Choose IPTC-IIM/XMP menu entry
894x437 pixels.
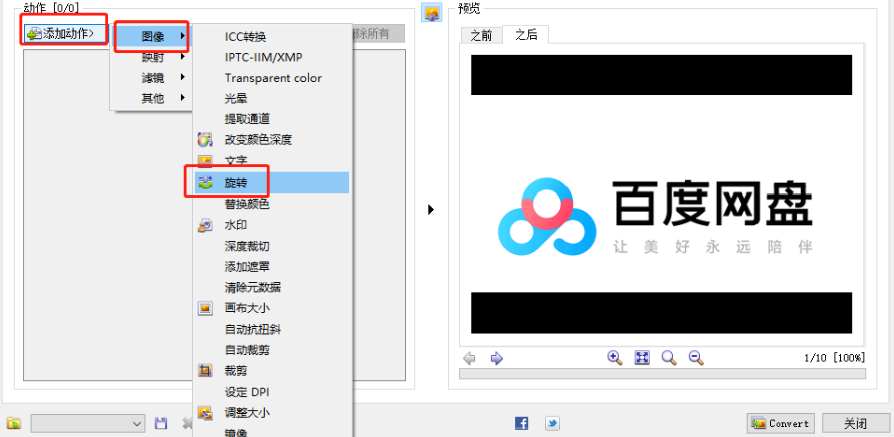[263, 57]
